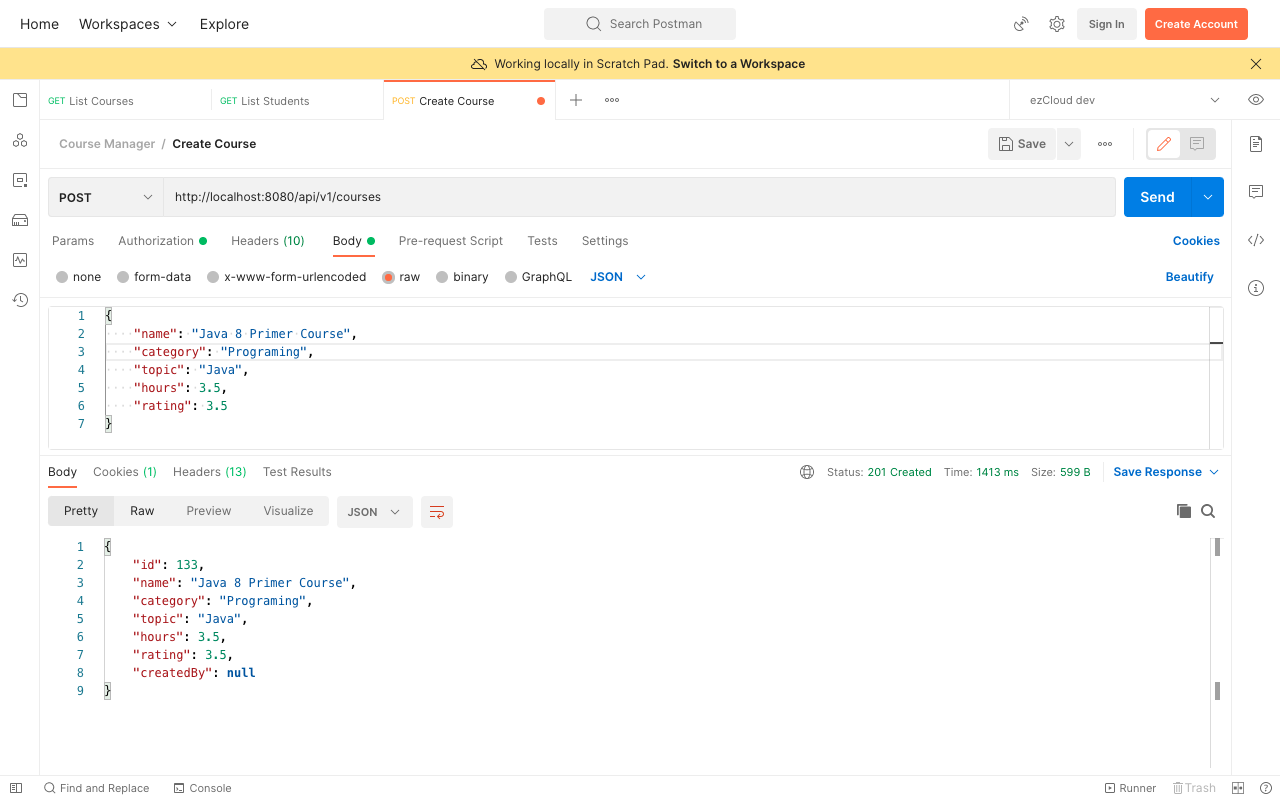Open response JSON format dropdown
Image resolution: width=1280 pixels, height=800 pixels.
(374, 512)
